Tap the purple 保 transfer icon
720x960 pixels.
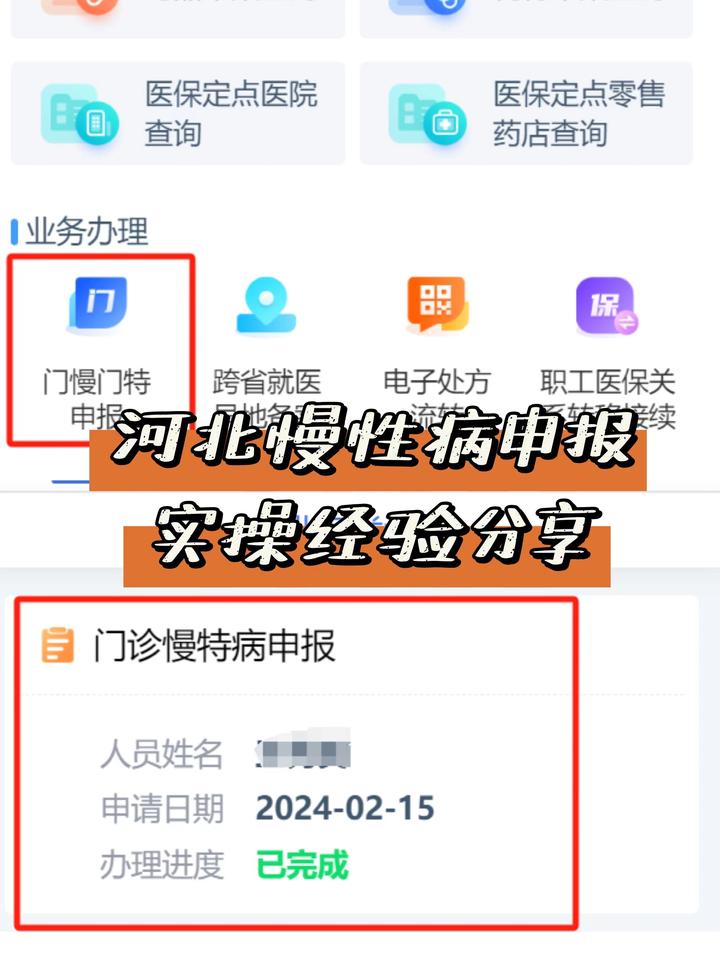(607, 305)
